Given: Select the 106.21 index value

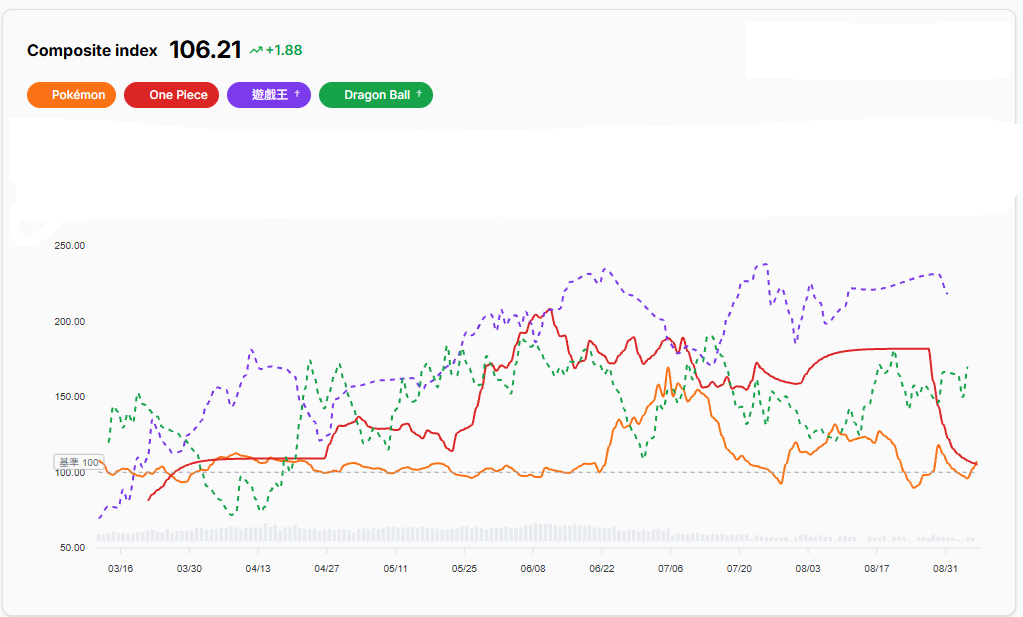Looking at the screenshot, I should (205, 50).
